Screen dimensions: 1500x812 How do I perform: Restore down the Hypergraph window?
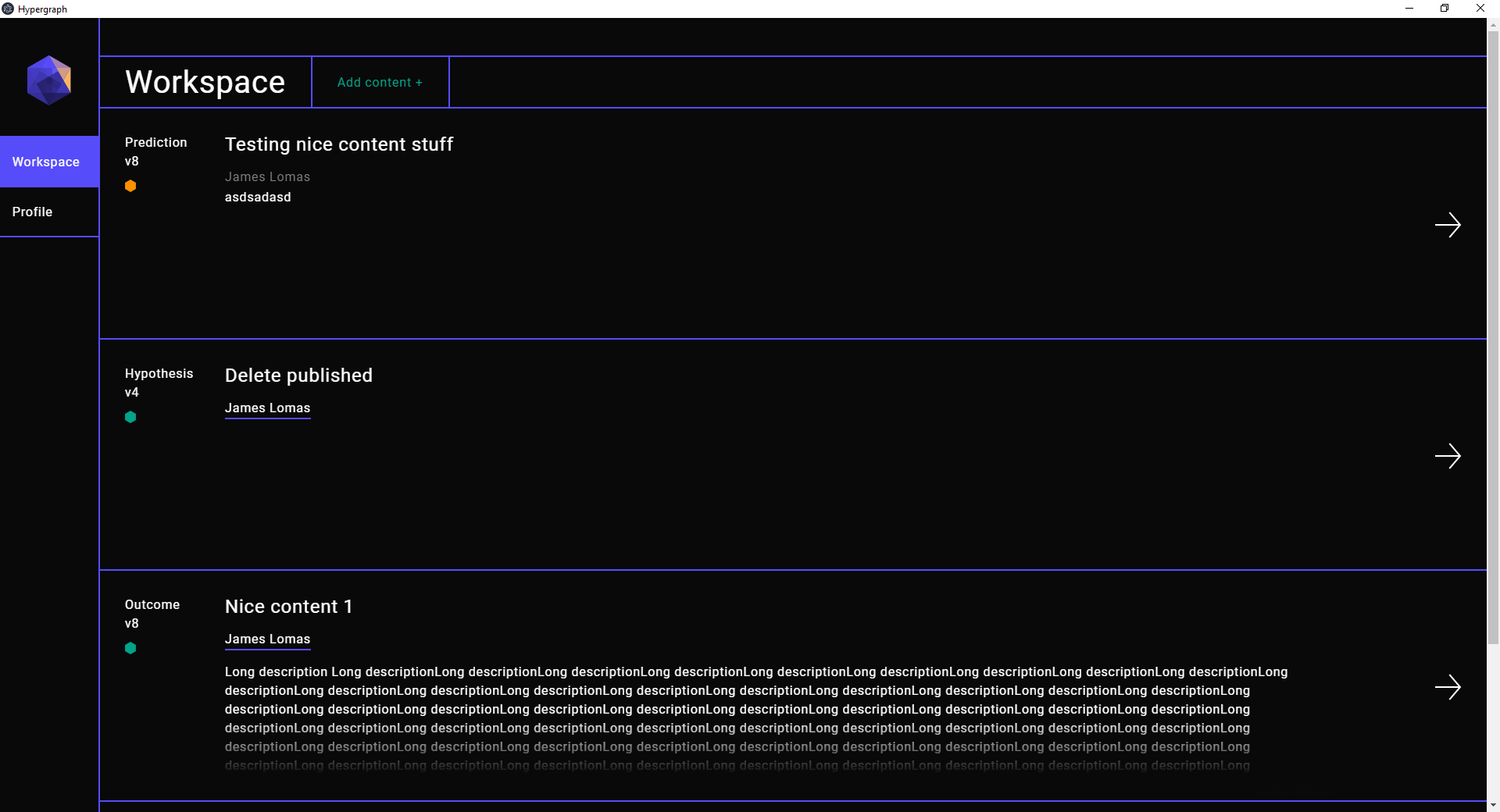tap(1445, 9)
